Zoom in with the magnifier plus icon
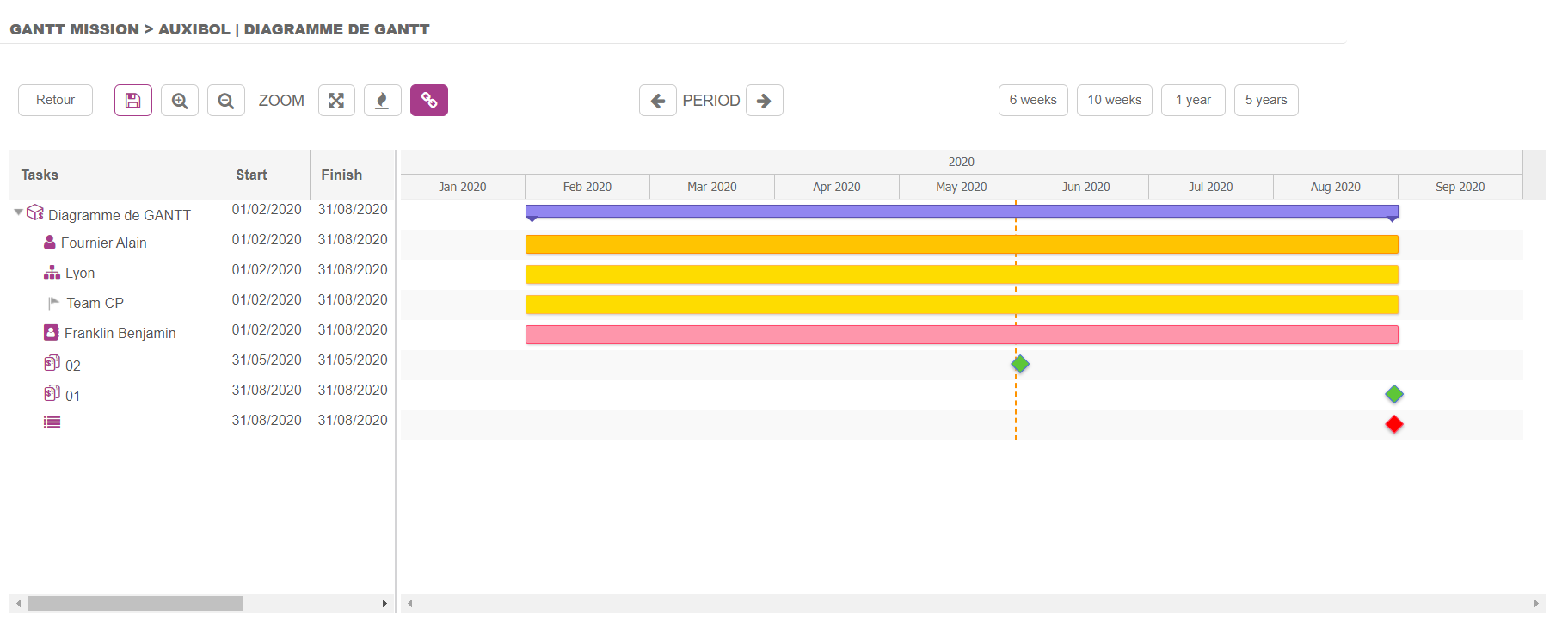 point(180,101)
